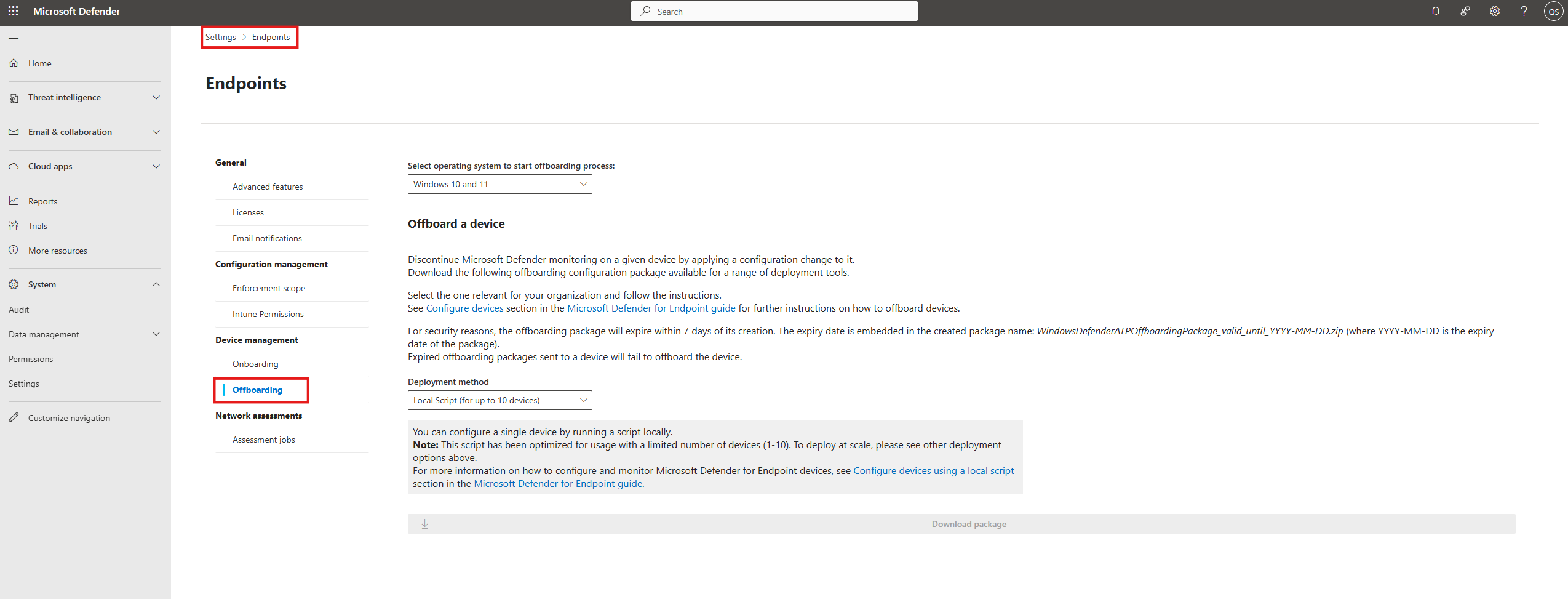Click the Customize navigation pencil icon
The width and height of the screenshot is (1568, 599).
tap(14, 417)
